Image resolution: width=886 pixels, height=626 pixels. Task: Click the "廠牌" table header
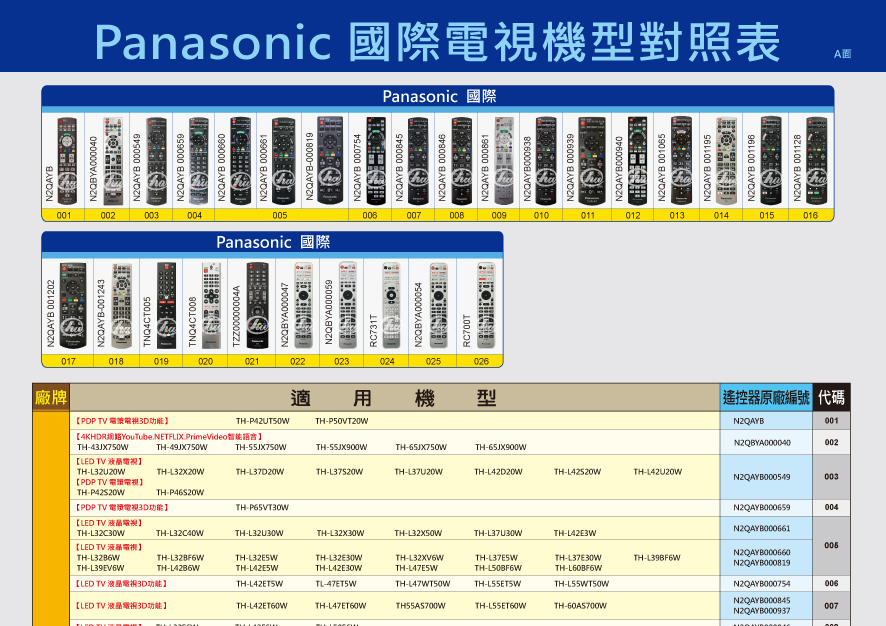(x=51, y=397)
